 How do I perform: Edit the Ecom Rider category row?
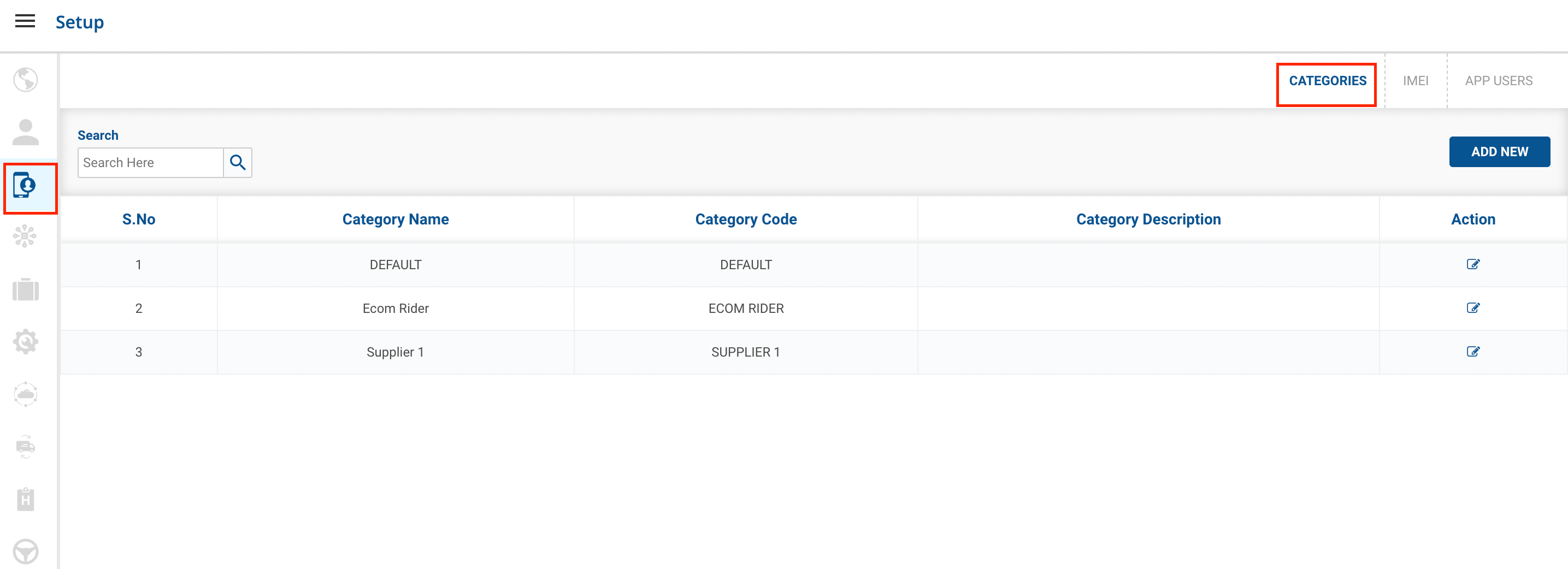1472,308
